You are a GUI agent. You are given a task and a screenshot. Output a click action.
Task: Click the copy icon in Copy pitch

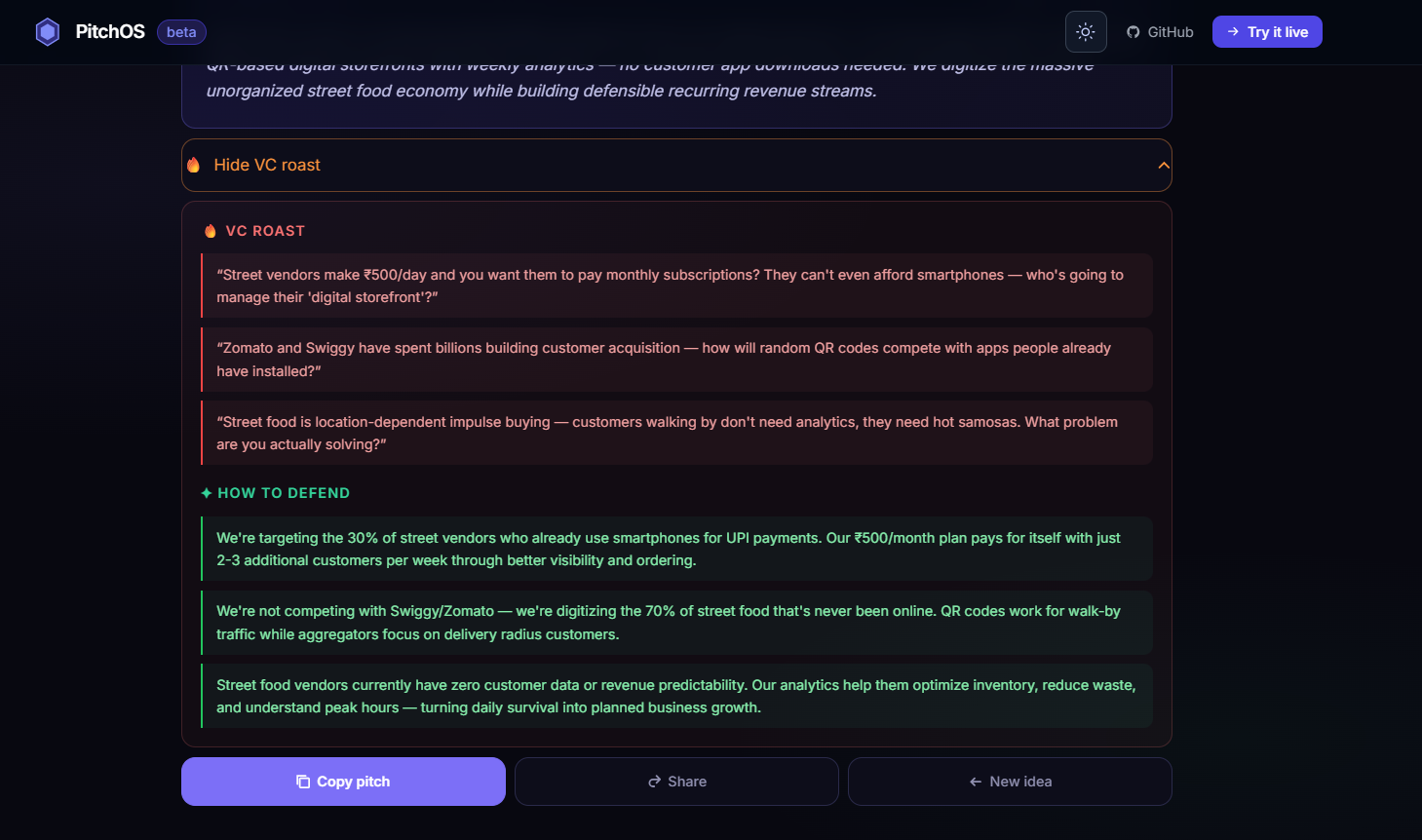point(303,782)
